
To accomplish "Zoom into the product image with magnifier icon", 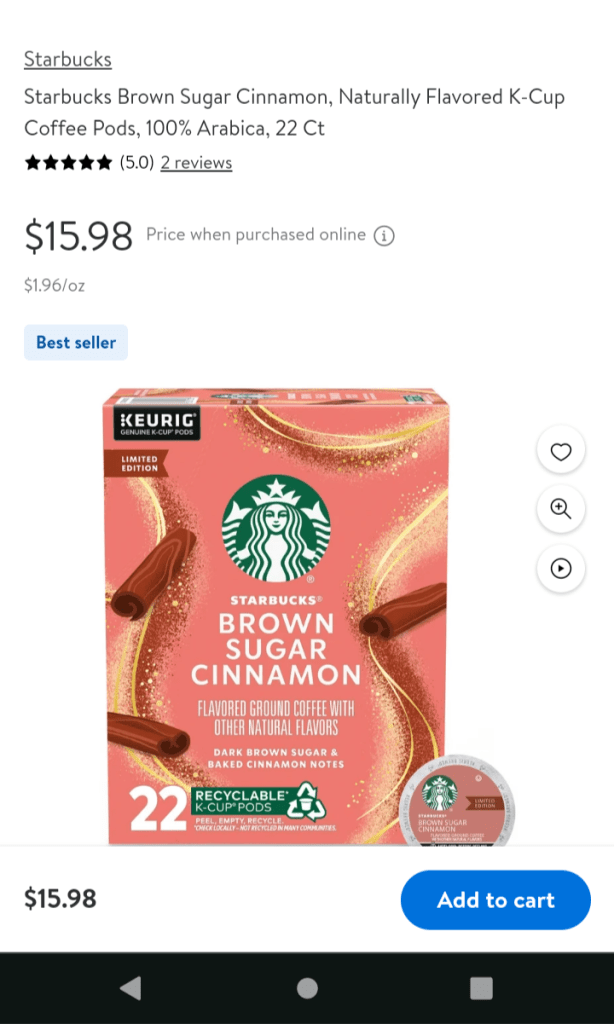I will pos(561,509).
